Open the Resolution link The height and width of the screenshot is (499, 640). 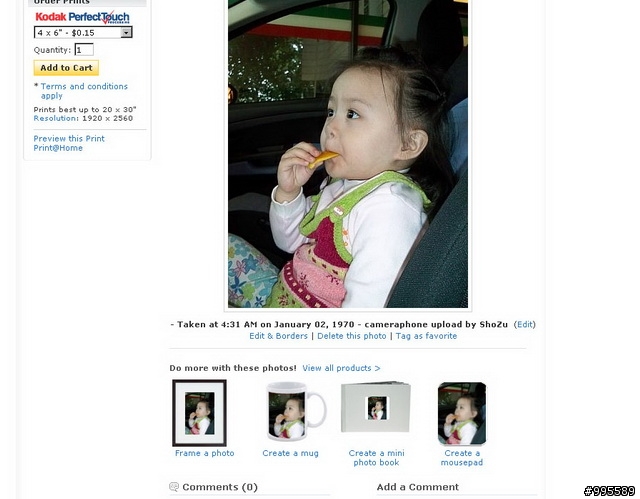click(56, 118)
